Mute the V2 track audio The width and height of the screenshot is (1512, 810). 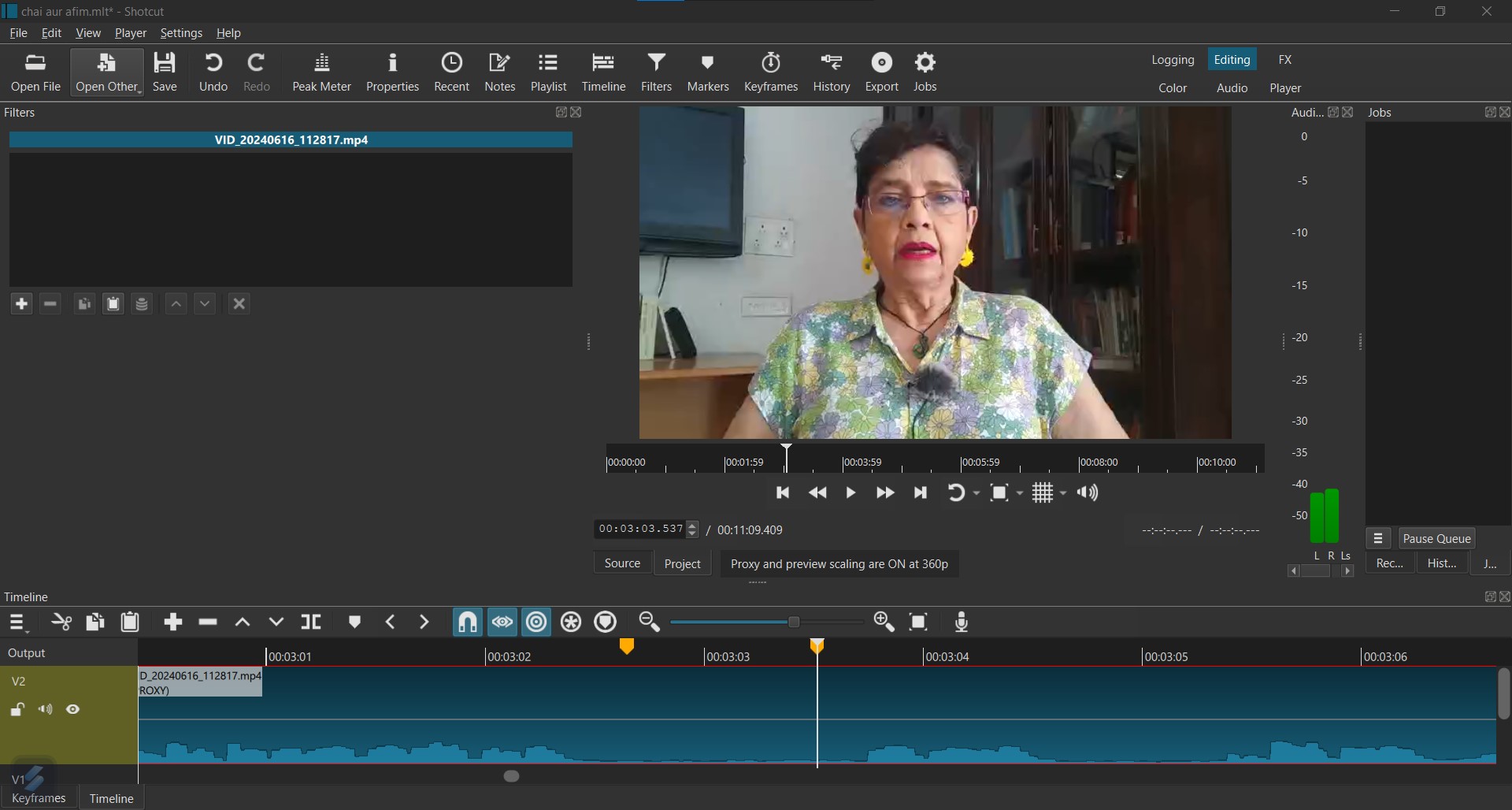tap(46, 710)
